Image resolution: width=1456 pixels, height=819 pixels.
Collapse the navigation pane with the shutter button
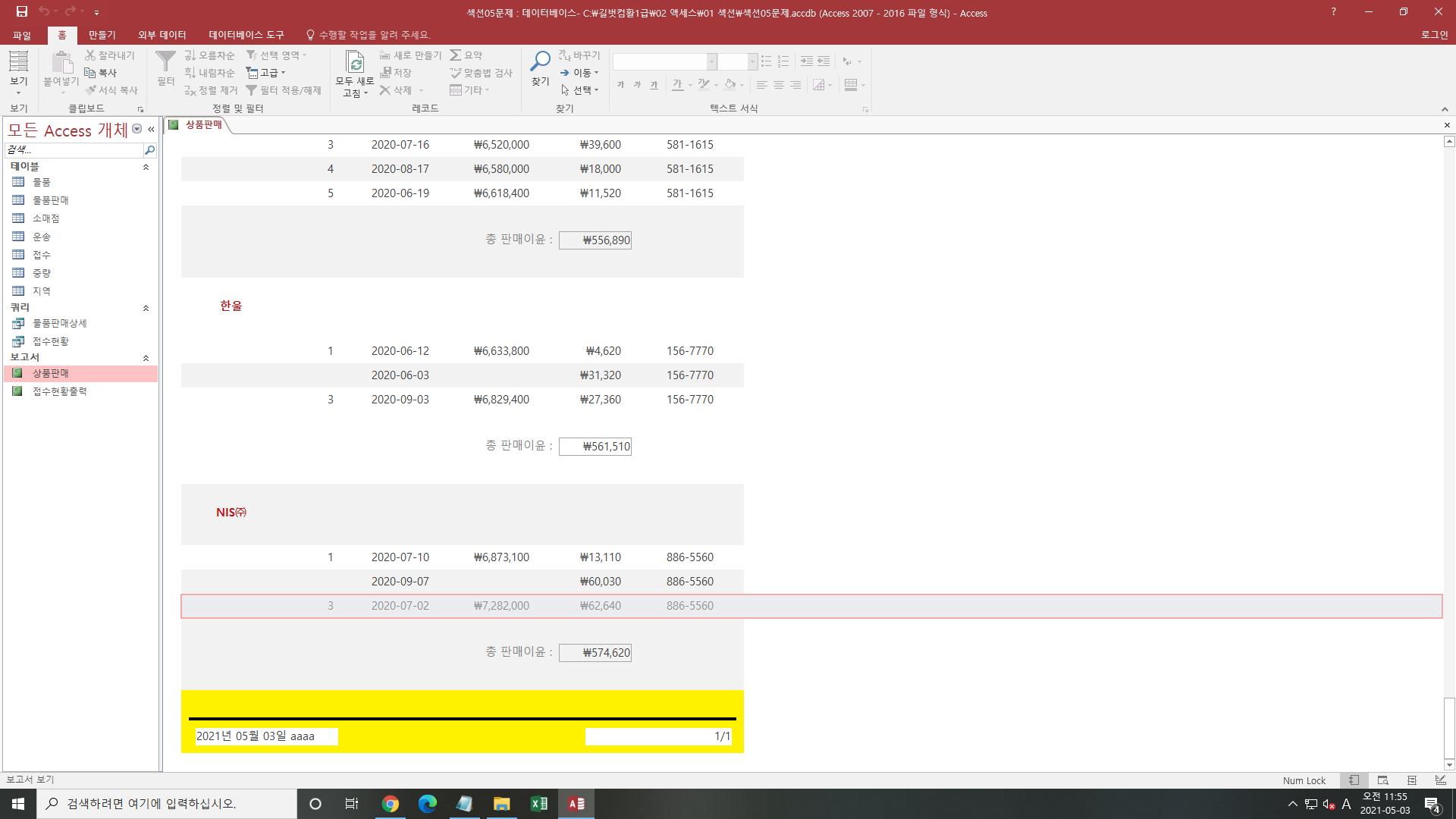[x=151, y=129]
